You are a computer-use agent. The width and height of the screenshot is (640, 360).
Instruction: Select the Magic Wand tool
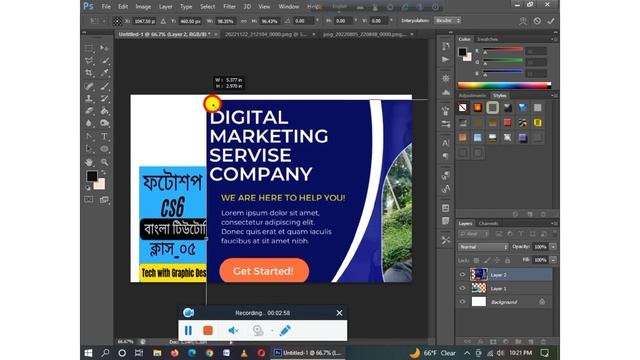click(104, 60)
